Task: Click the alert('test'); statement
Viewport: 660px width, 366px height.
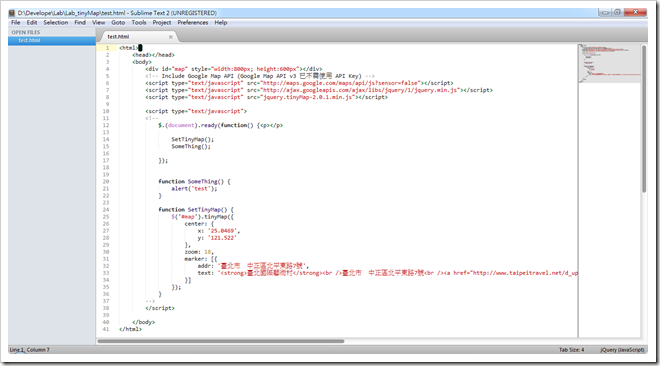Action: click(x=194, y=188)
